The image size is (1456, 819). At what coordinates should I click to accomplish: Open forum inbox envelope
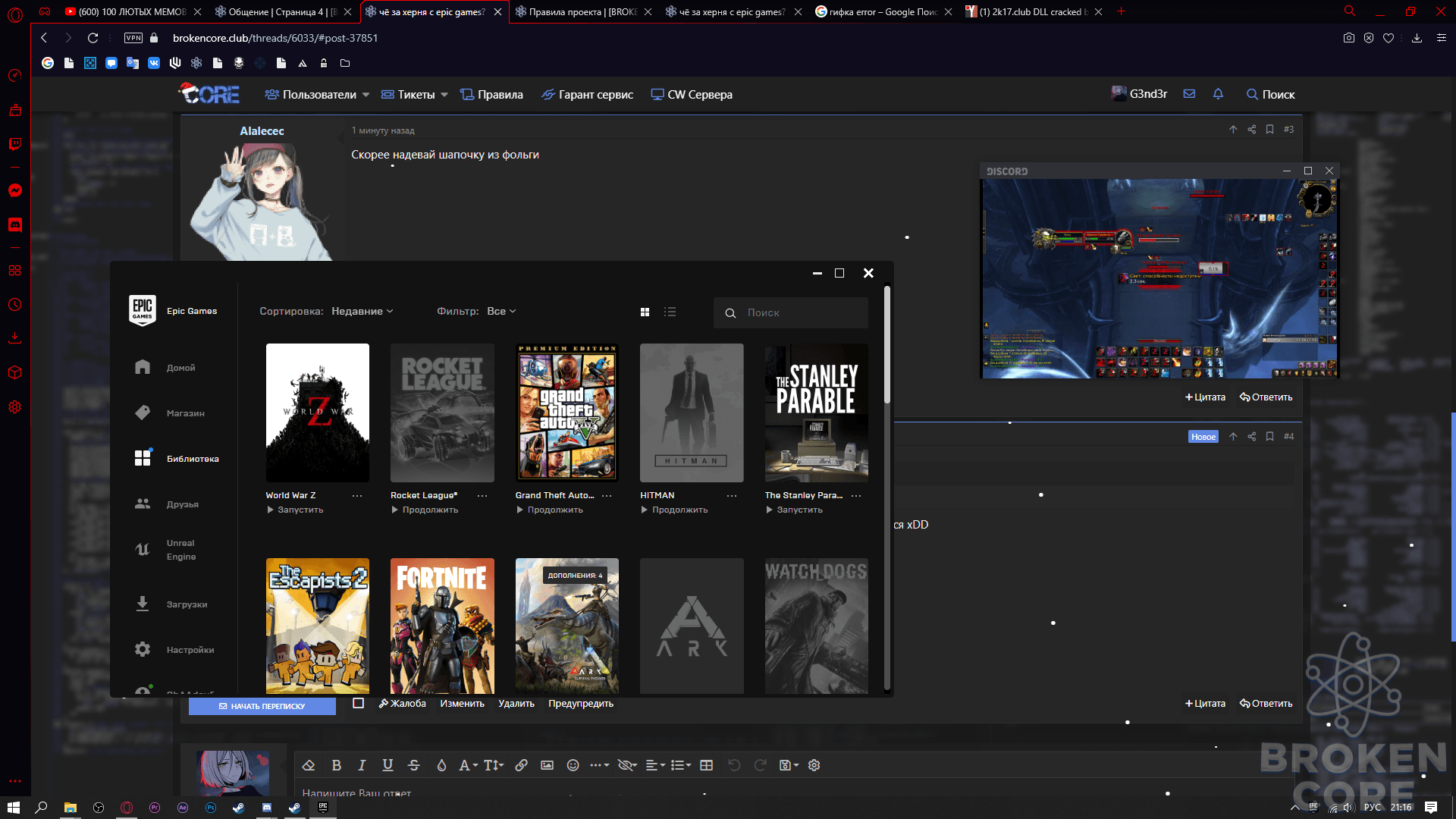[1189, 94]
